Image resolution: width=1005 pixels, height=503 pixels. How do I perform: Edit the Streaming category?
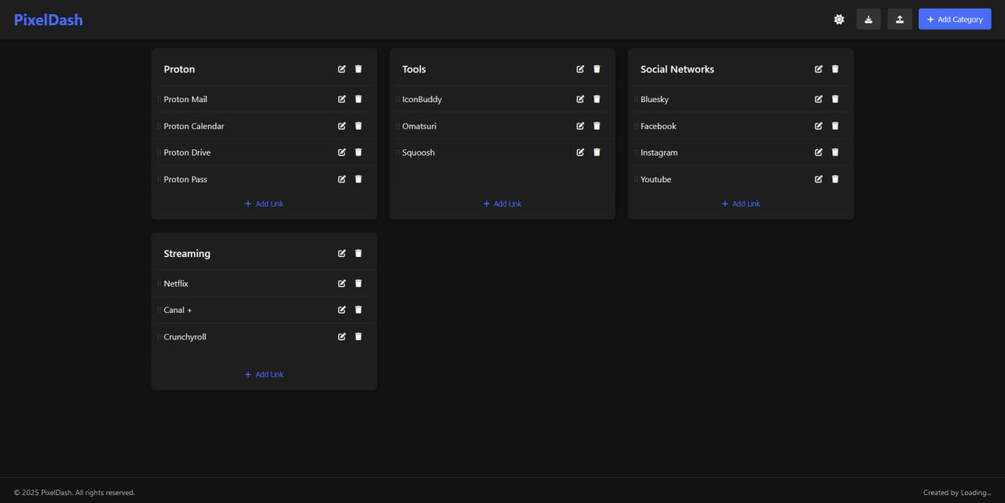click(342, 254)
